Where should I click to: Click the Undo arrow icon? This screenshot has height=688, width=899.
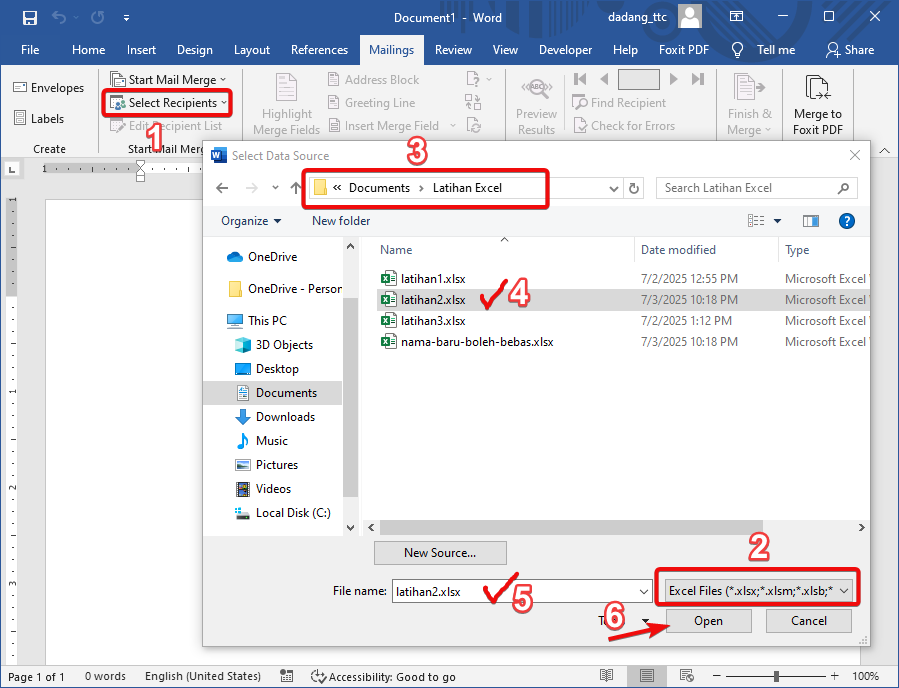coord(58,17)
